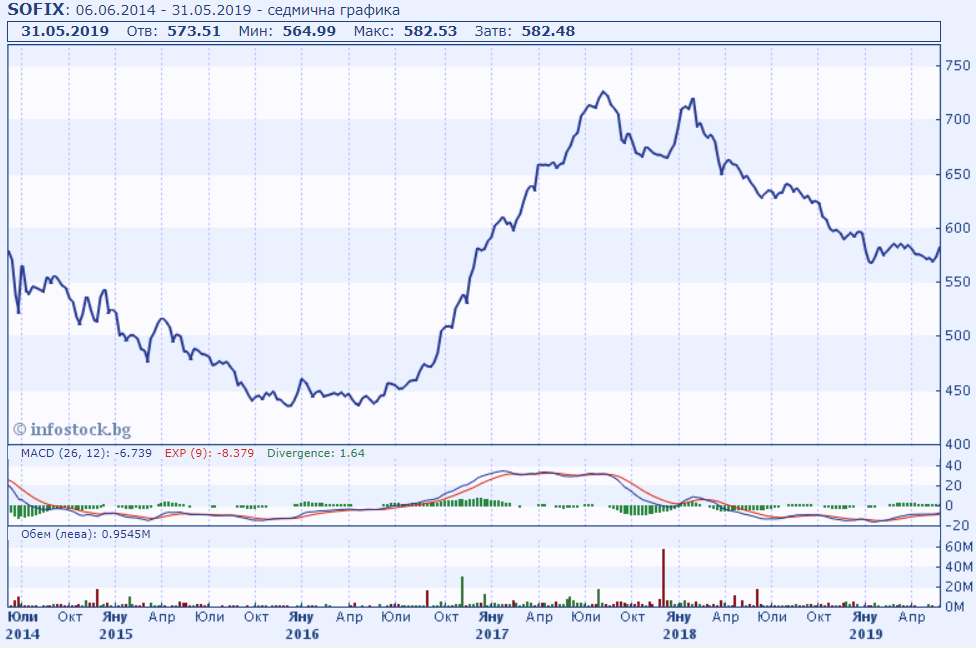976x648 pixels.
Task: Click the 400 price axis label
Action: coord(957,444)
